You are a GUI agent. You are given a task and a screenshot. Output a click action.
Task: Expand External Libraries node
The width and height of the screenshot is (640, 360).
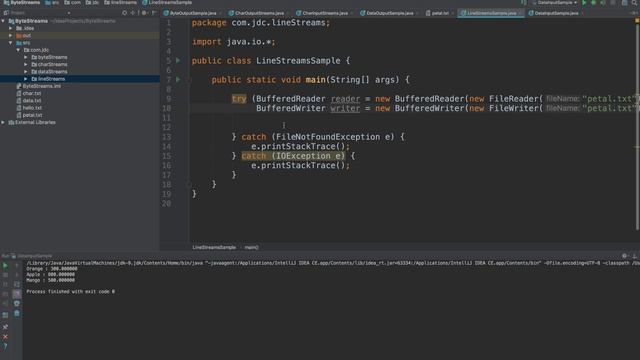(x=3, y=122)
